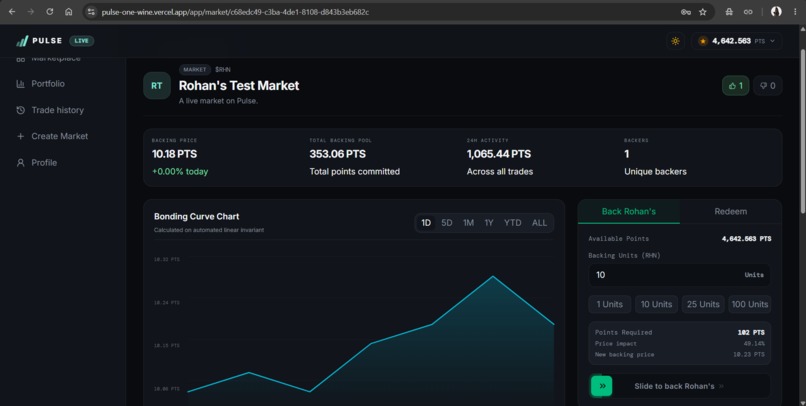Choose the 1 Units preset
This screenshot has width=806, height=406.
tap(610, 304)
